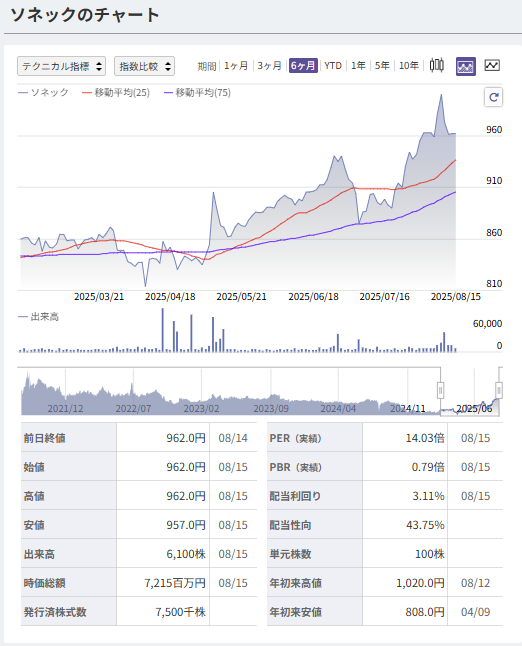
Task: Click the ソネックのチャート heading
Action: pos(85,15)
